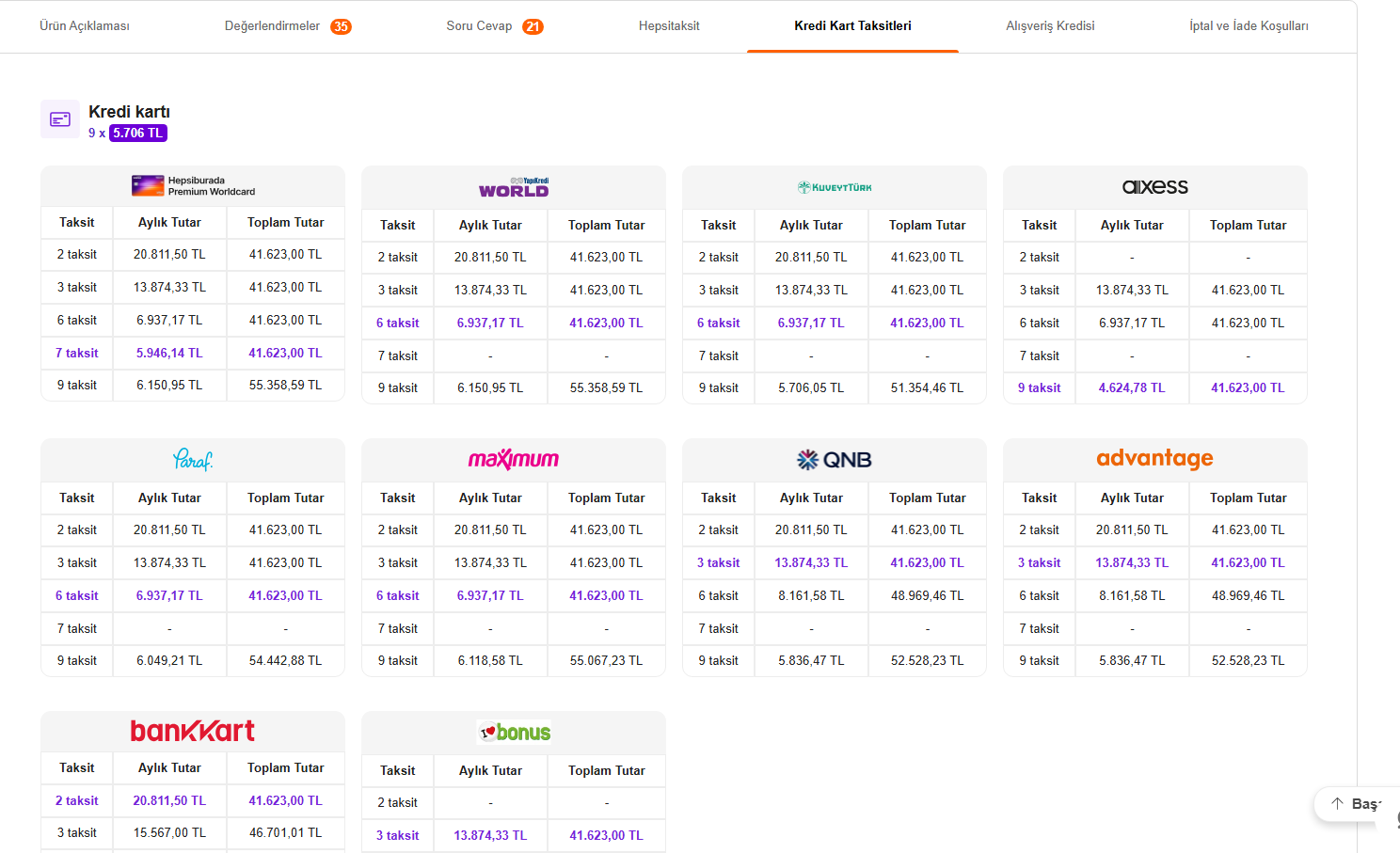Select the Hepsitaksit tab
Viewport: 1400px width, 853px height.
pyautogui.click(x=669, y=26)
